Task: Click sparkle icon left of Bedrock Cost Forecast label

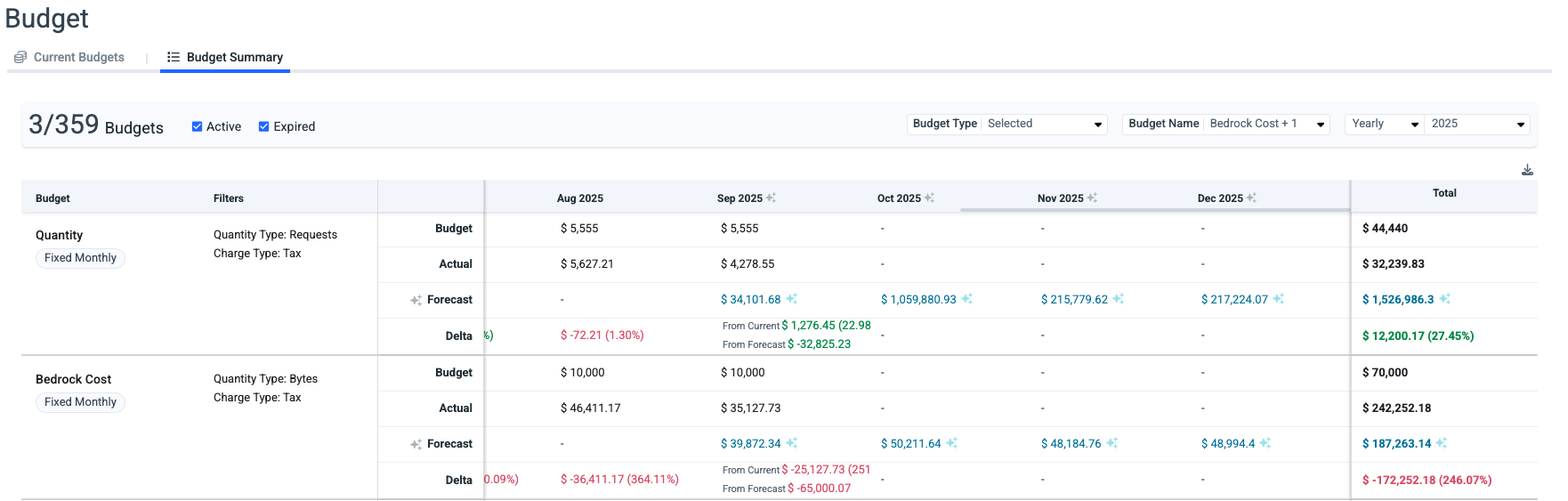Action: coord(416,445)
